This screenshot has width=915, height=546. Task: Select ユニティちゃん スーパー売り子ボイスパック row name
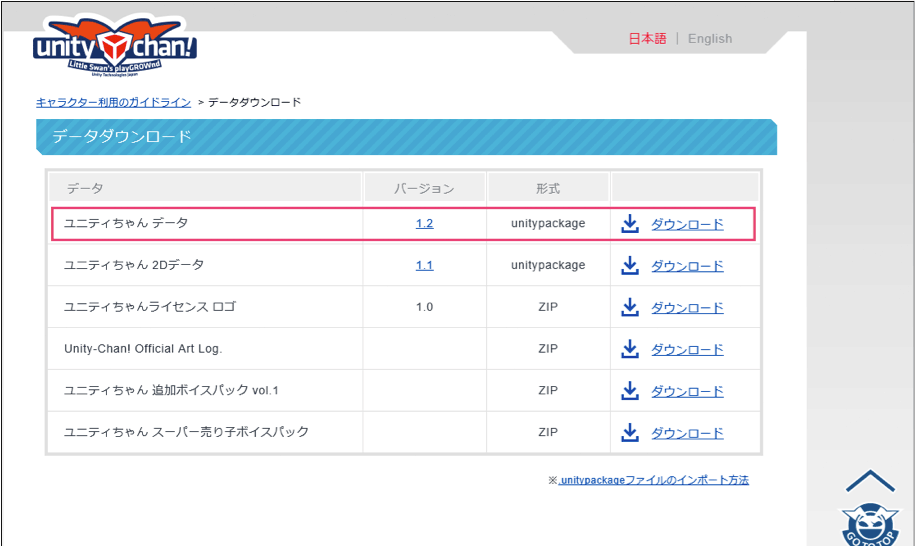pos(186,432)
